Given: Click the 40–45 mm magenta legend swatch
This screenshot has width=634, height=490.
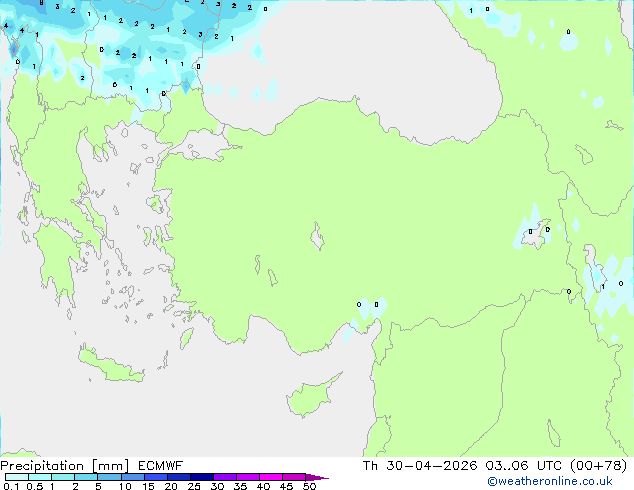Looking at the screenshot, I should tap(271, 477).
